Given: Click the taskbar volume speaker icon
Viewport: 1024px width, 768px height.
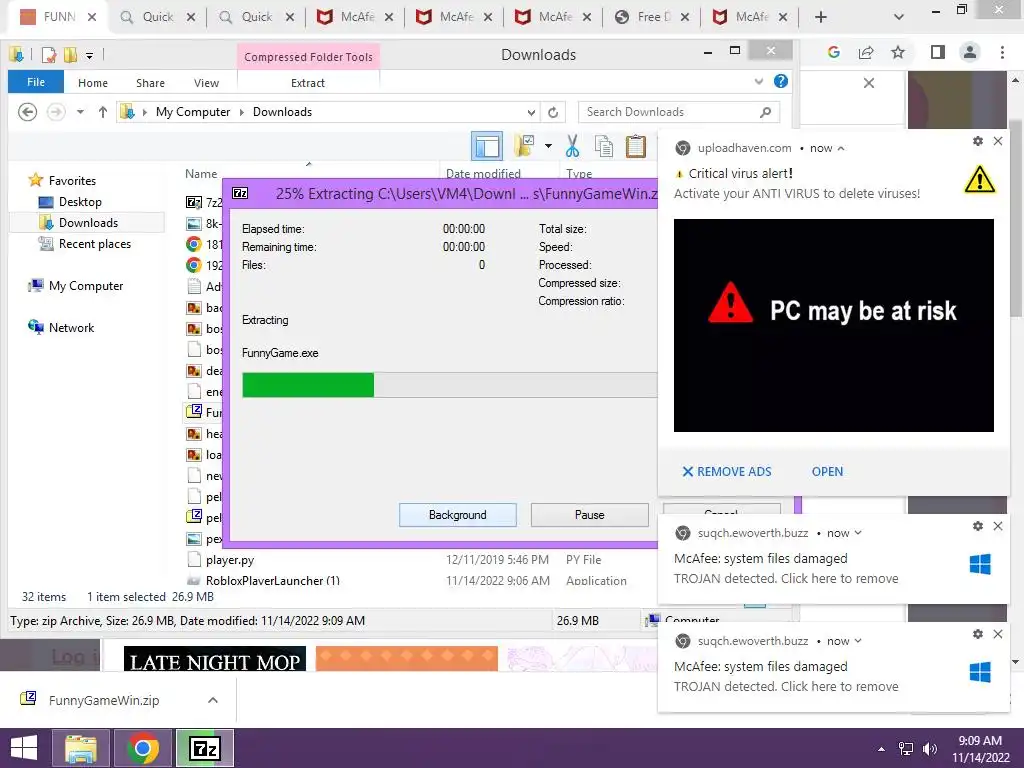Looking at the screenshot, I should pos(930,749).
